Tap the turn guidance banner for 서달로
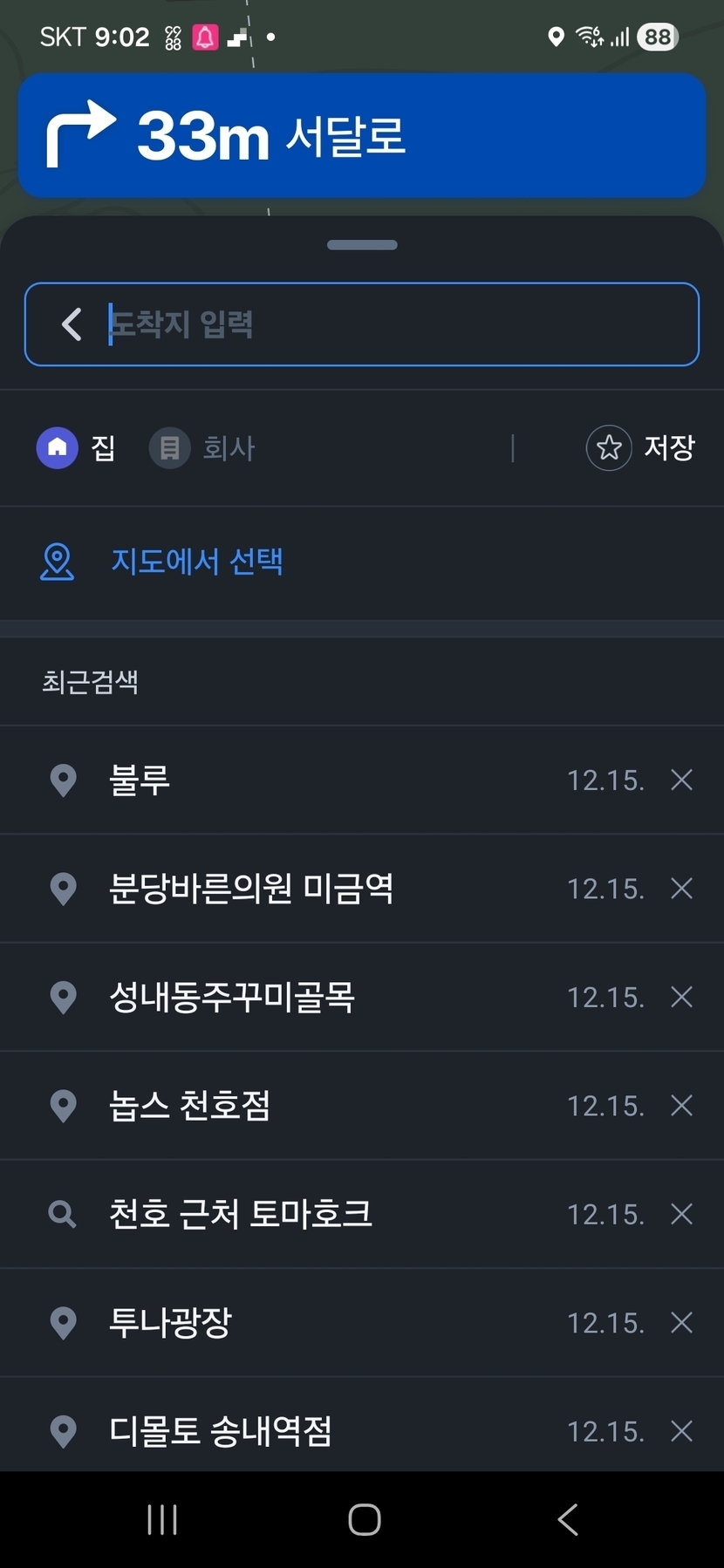This screenshot has width=724, height=1568. (x=362, y=135)
